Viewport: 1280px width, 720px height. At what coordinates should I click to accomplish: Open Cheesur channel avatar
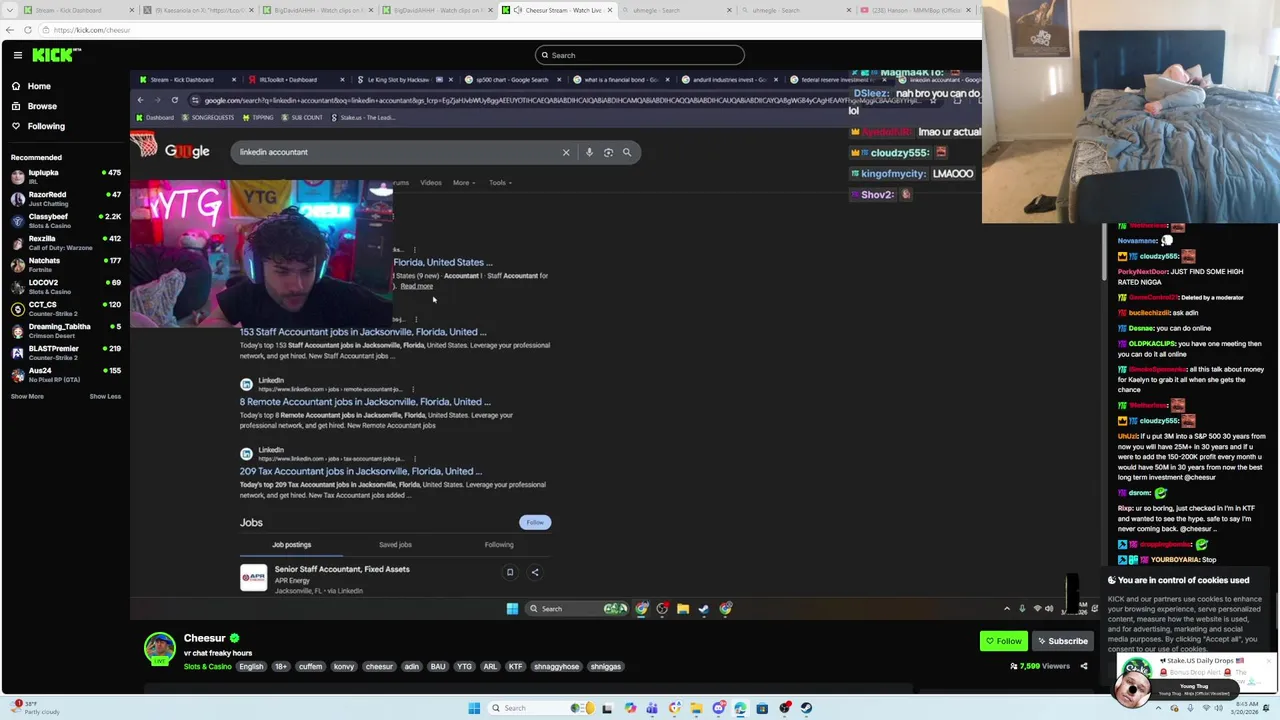pyautogui.click(x=159, y=648)
